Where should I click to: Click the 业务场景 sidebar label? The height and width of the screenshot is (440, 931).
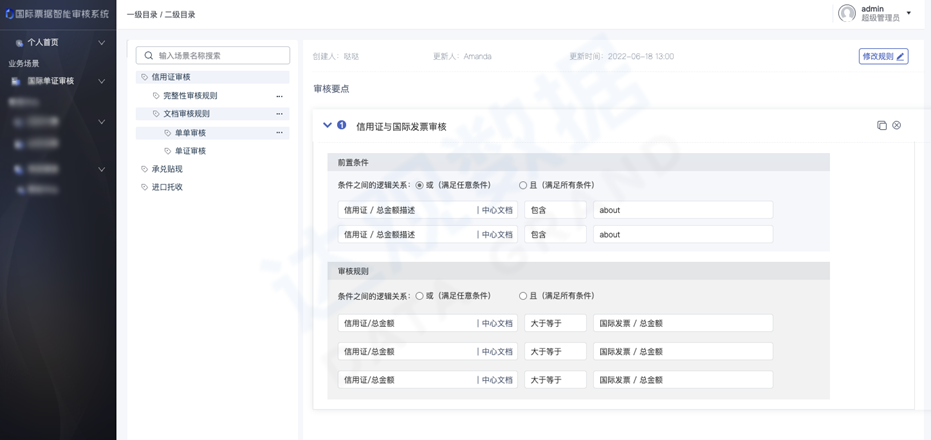24,64
